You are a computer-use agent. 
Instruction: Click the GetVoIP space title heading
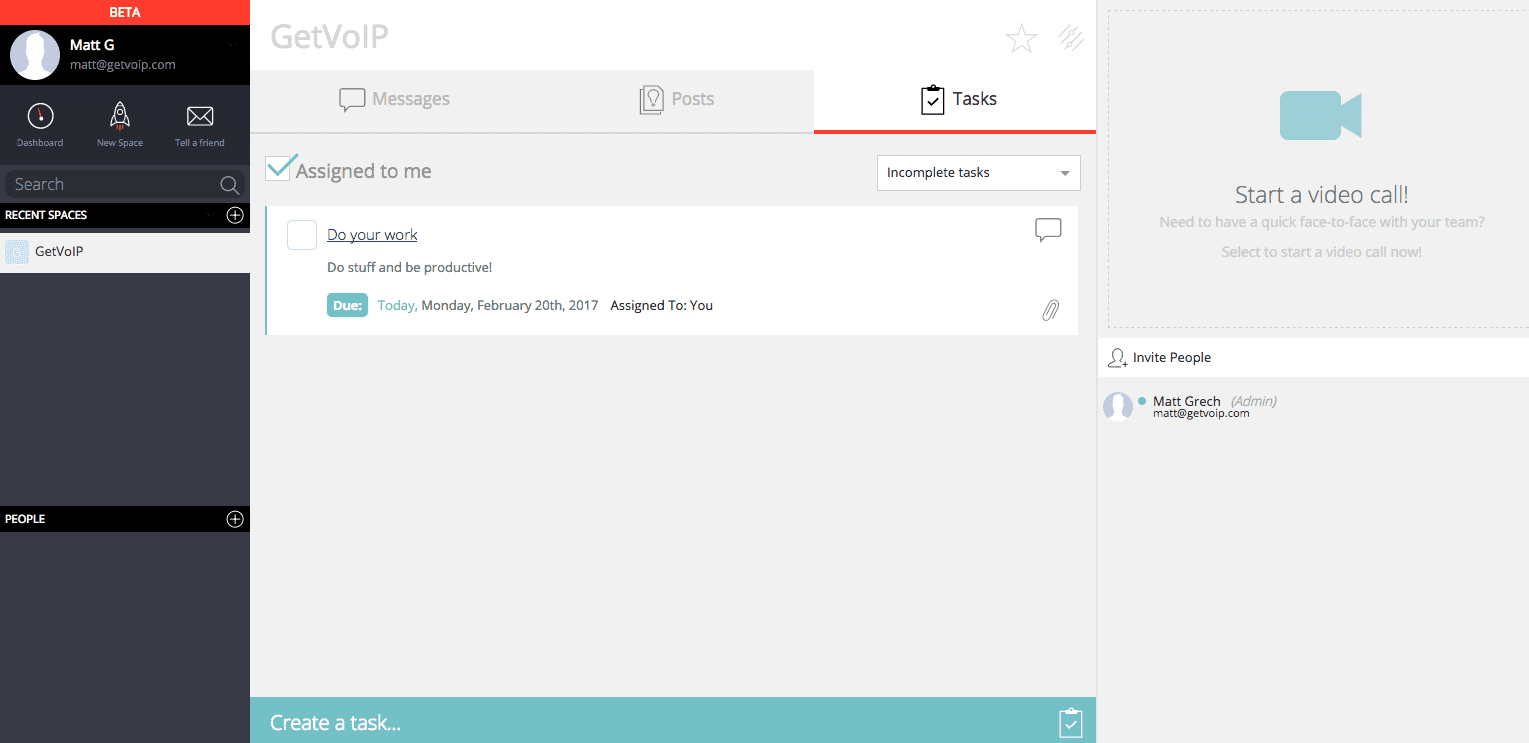pyautogui.click(x=329, y=36)
